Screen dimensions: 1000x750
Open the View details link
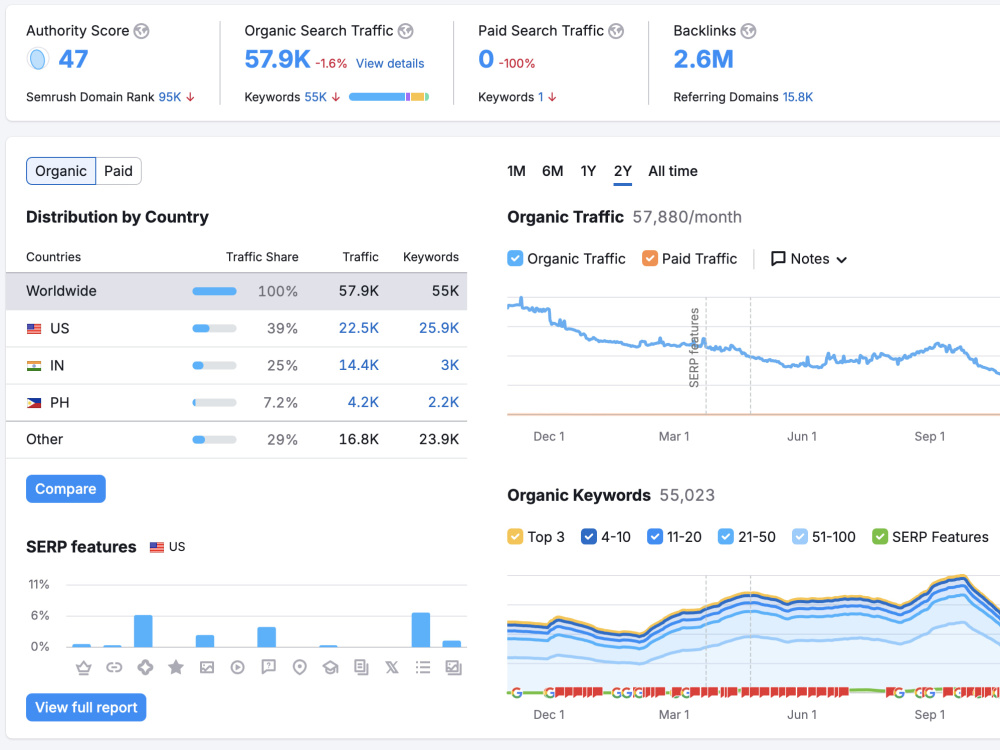point(390,64)
